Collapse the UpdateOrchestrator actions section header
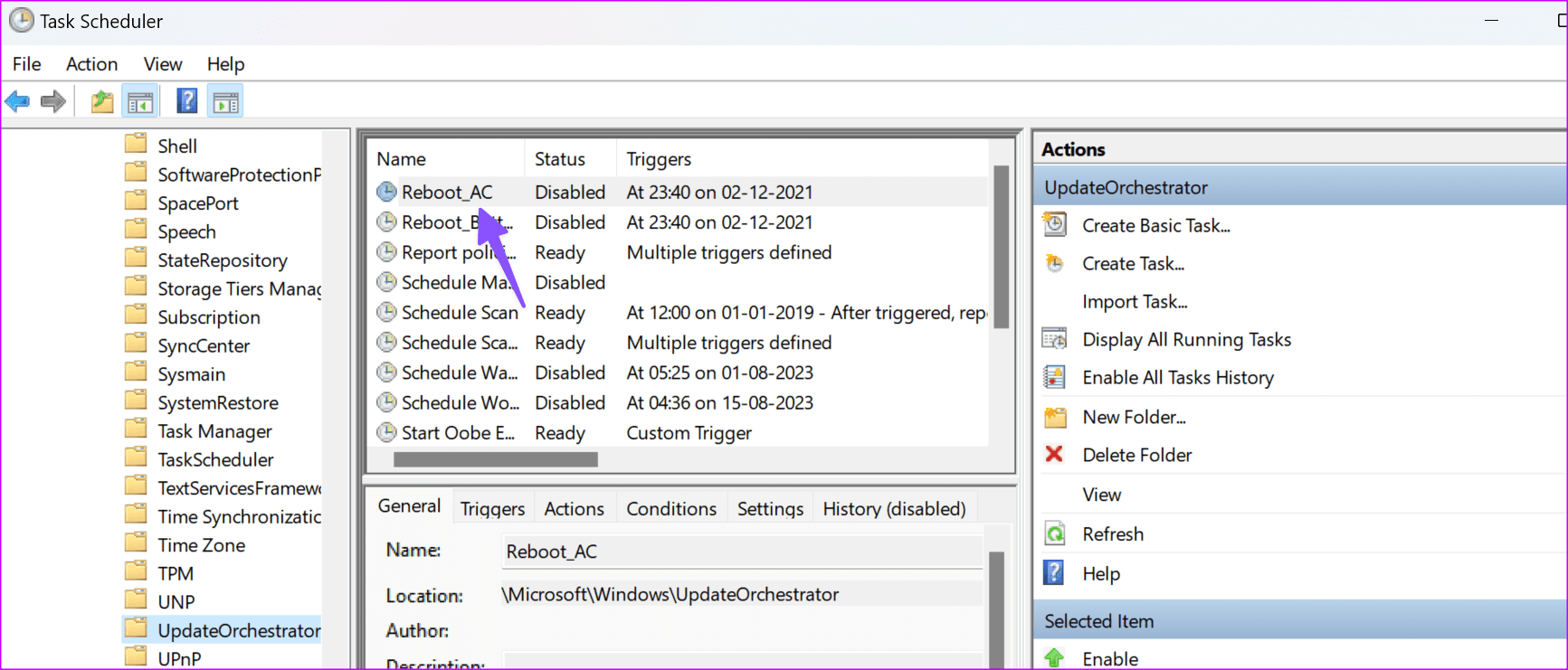The image size is (1568, 670). point(1299,187)
